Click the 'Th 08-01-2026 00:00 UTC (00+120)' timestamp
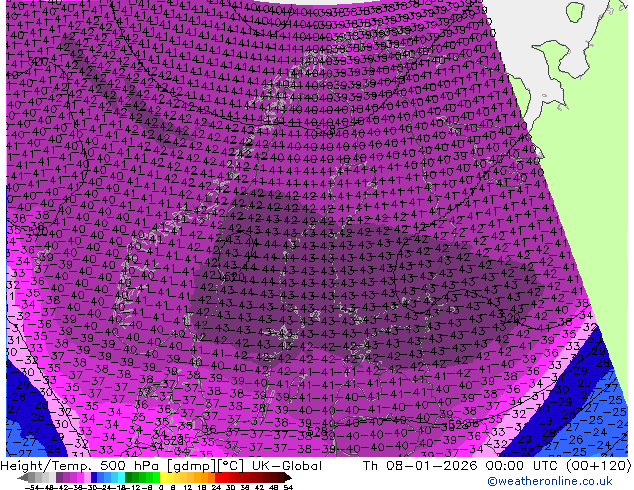 coord(497,466)
